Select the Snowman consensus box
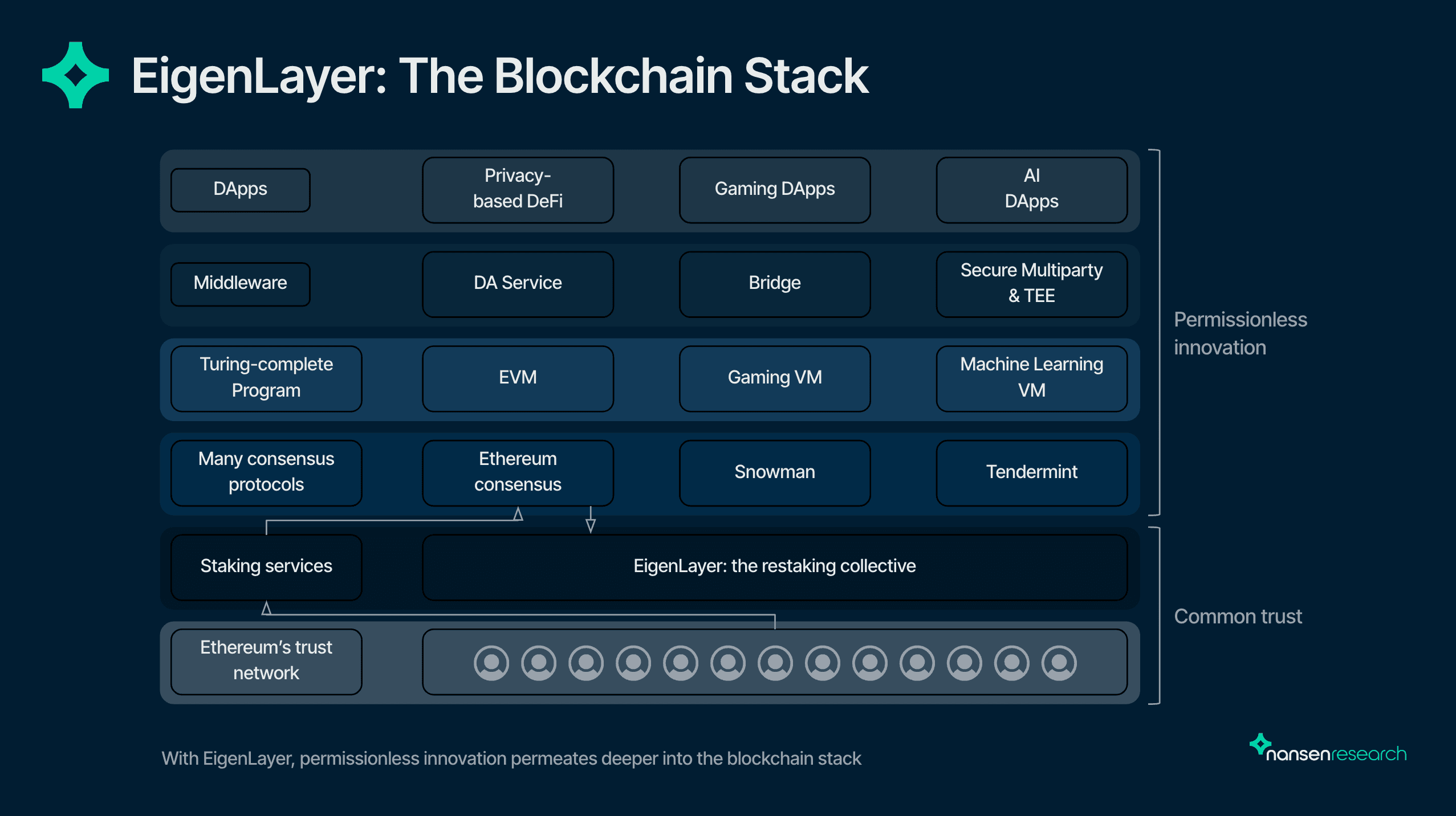Screen dimensions: 1456x816 [x=774, y=472]
